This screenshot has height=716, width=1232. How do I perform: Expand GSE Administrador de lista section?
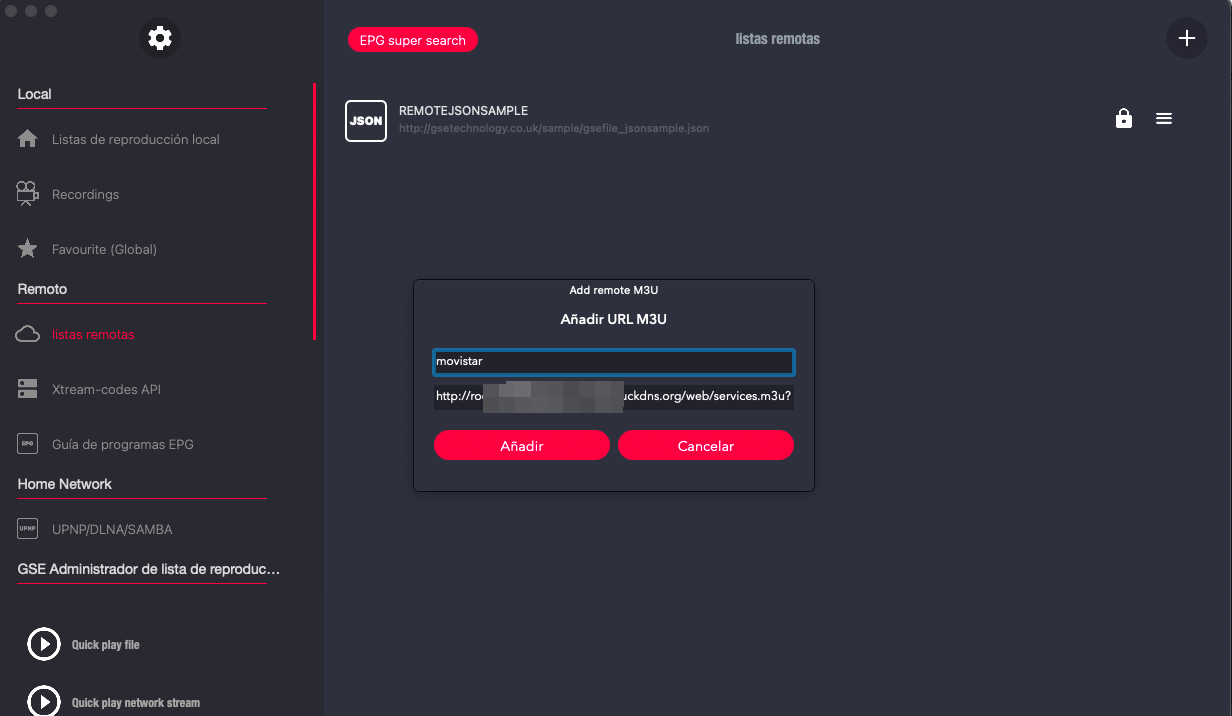coord(148,569)
